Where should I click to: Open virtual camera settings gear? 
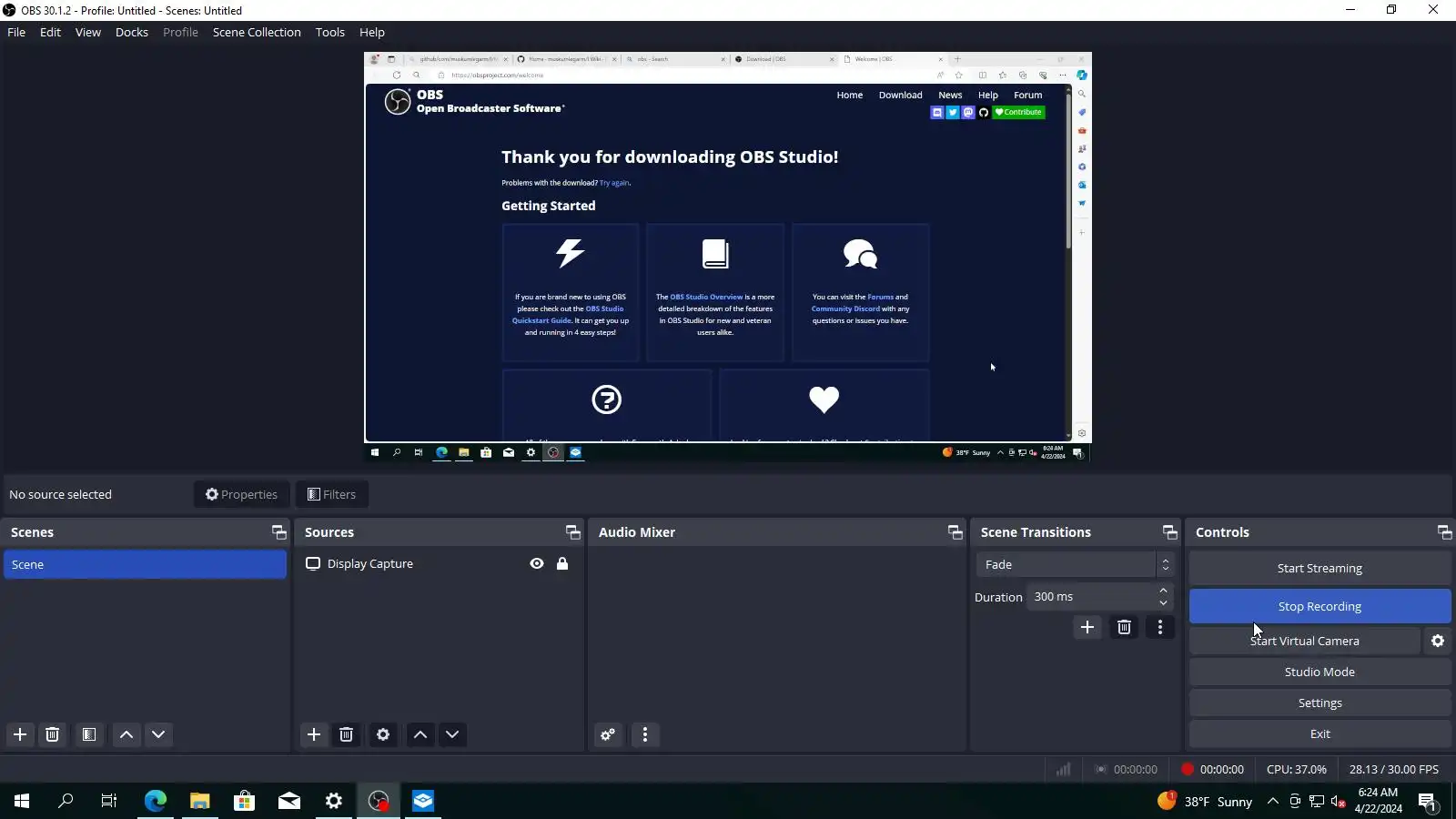click(1438, 641)
